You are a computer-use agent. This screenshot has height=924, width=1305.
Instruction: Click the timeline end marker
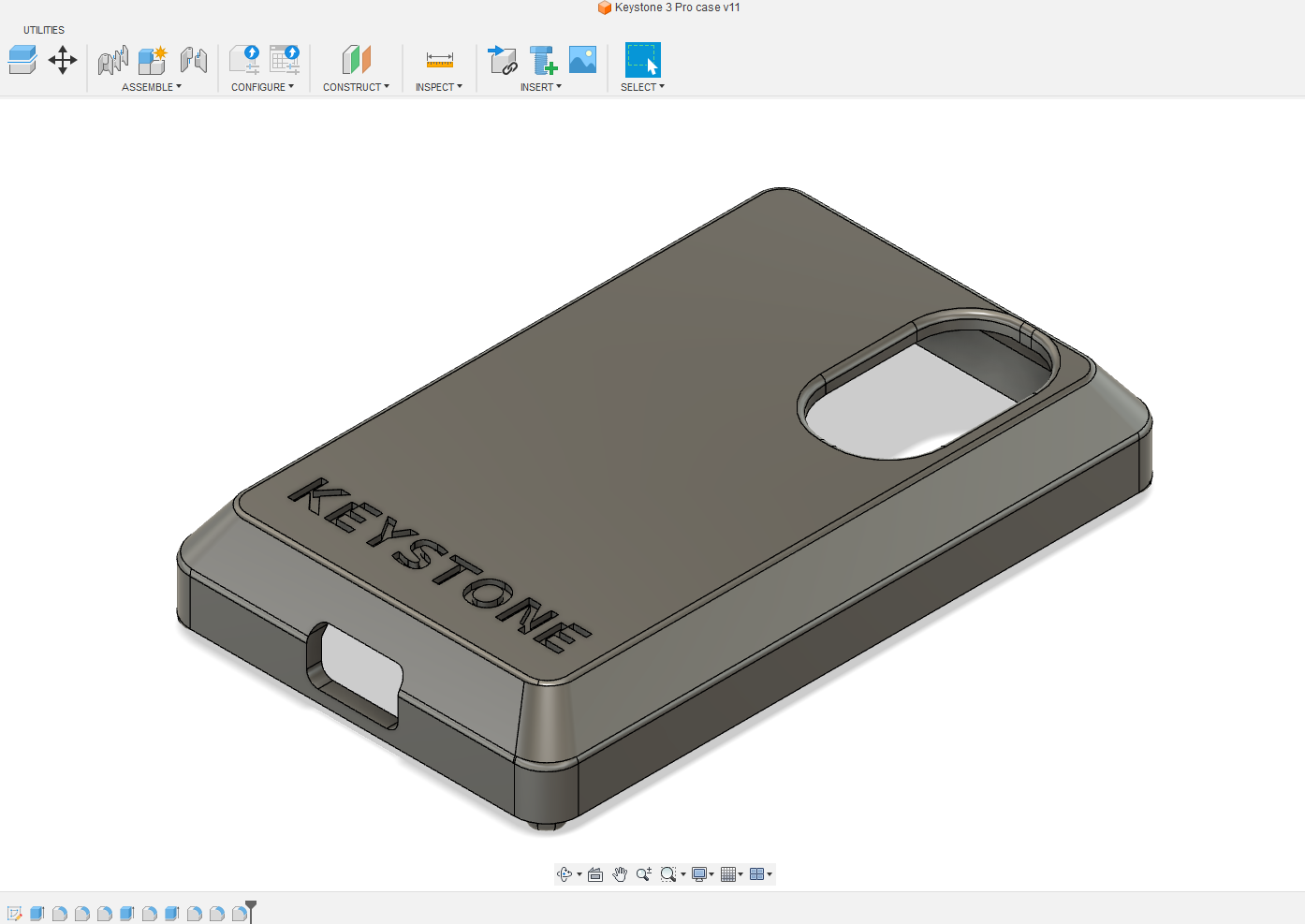click(x=251, y=911)
